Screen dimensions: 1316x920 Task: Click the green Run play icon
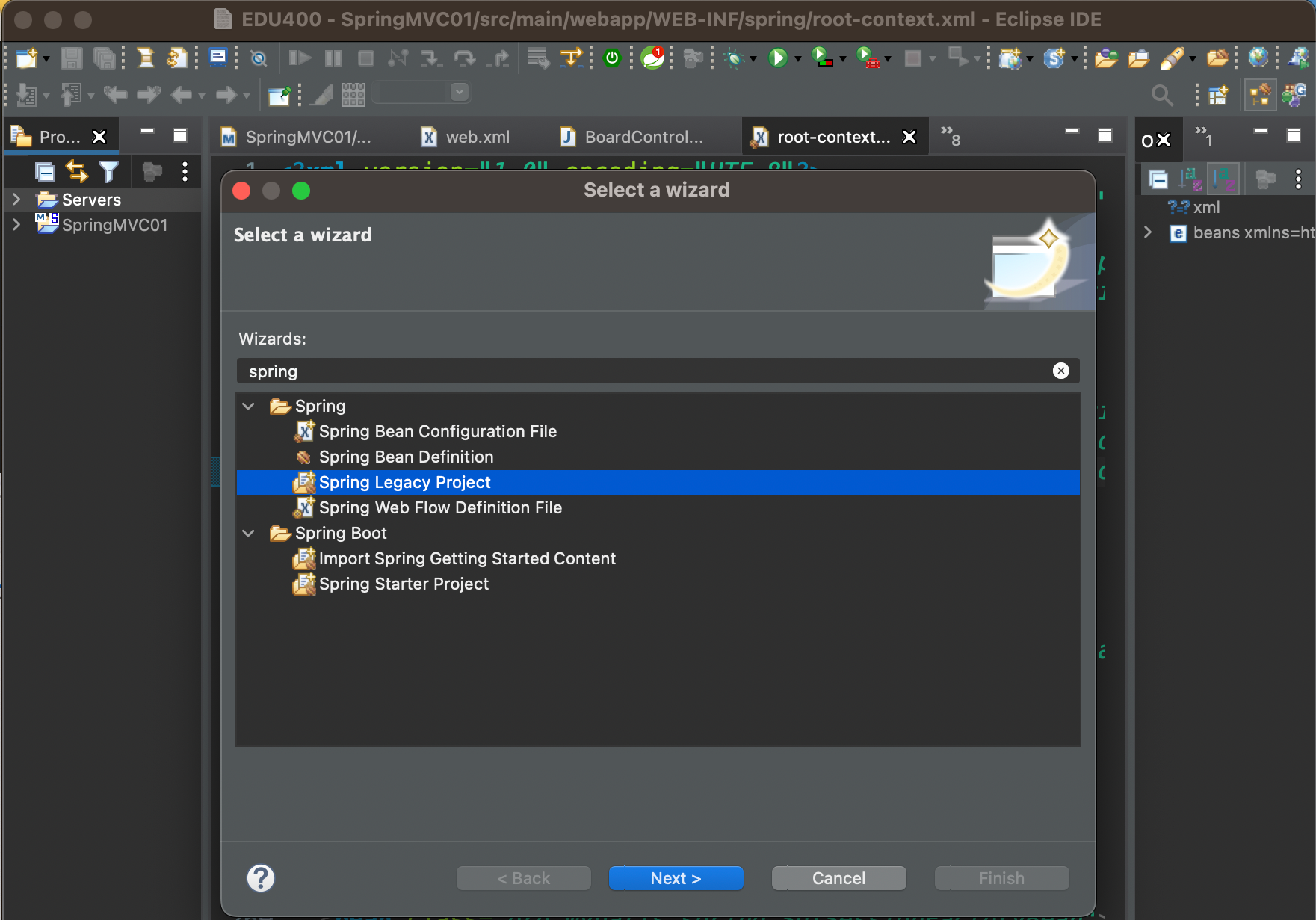778,58
